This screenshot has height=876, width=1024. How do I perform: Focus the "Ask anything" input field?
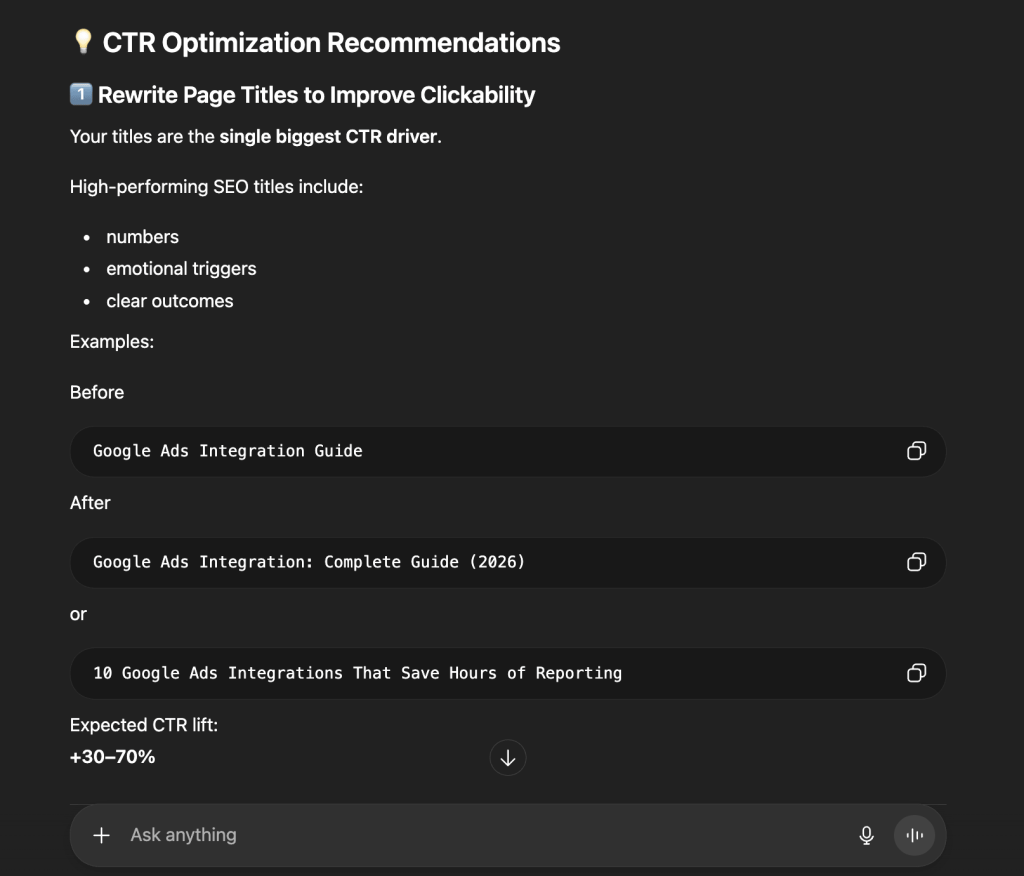pos(400,835)
